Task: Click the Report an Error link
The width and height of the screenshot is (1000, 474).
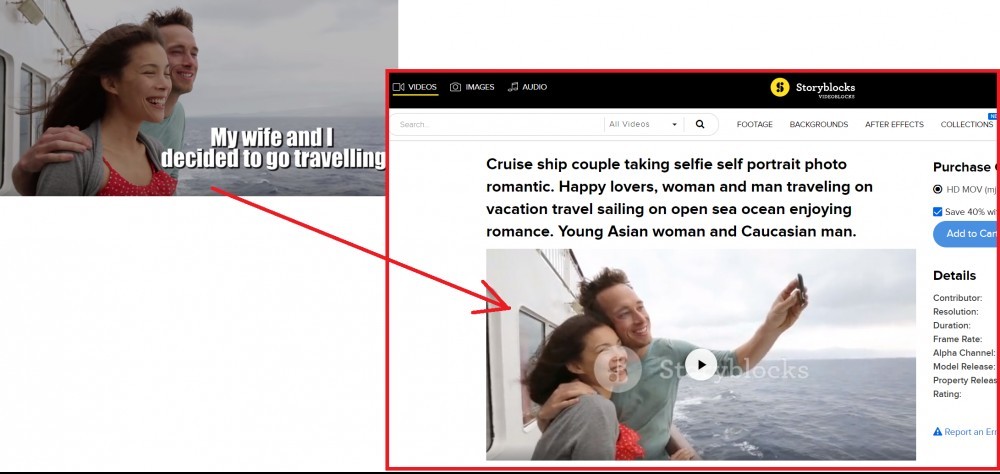Action: click(x=969, y=432)
